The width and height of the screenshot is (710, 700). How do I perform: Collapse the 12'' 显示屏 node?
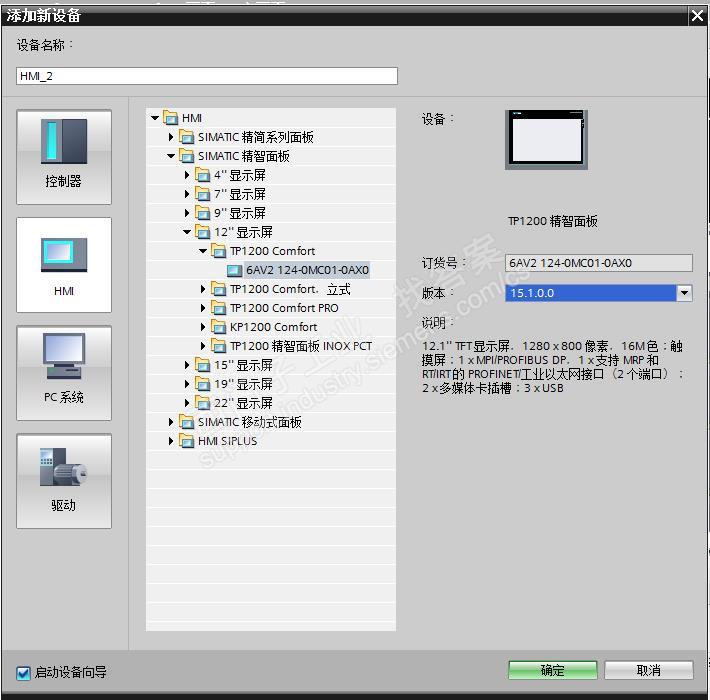pos(187,232)
